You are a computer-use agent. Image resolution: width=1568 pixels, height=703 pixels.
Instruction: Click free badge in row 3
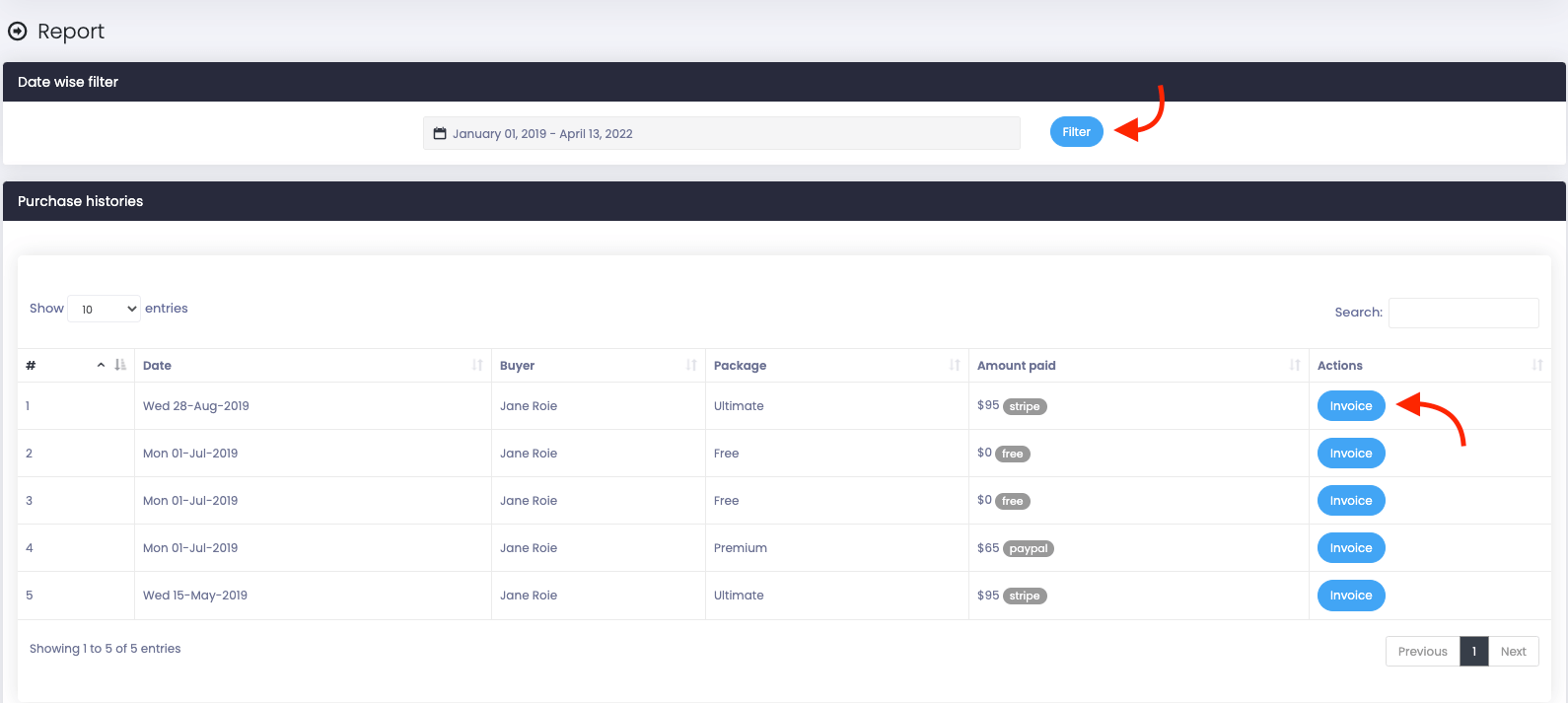[x=1013, y=501]
